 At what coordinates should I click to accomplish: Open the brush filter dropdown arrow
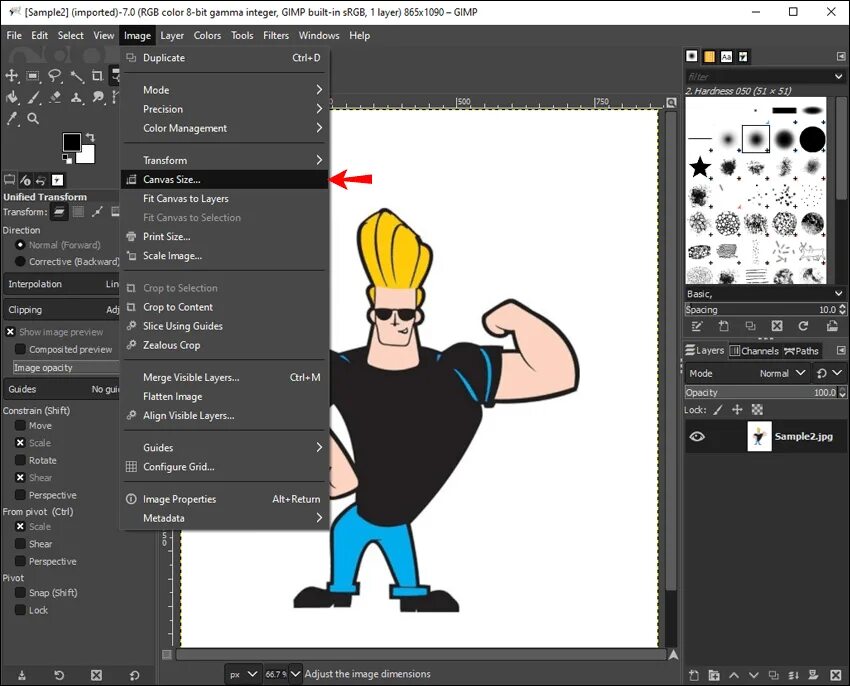point(839,76)
